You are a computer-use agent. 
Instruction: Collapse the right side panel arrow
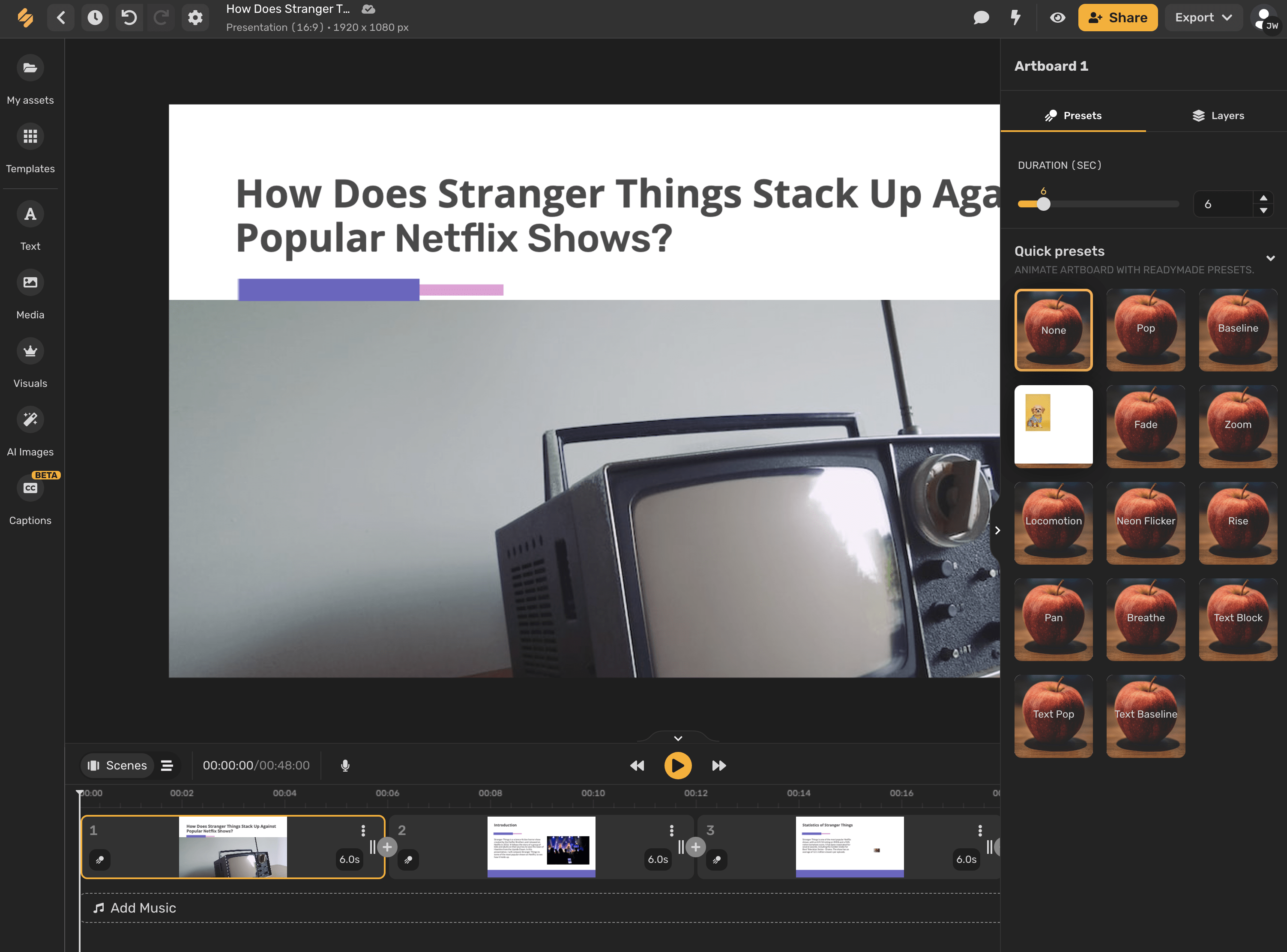997,530
